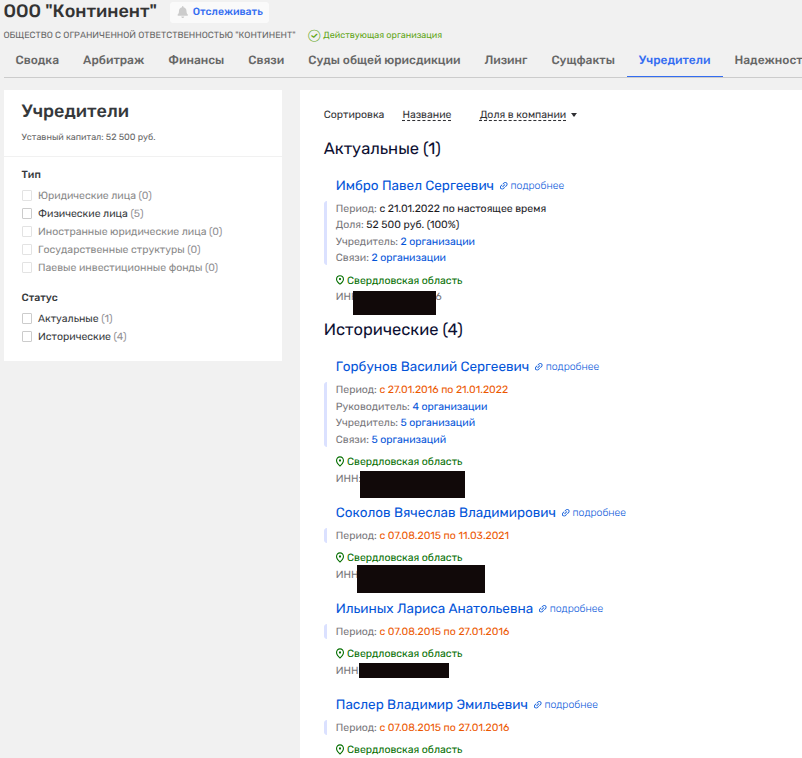Click the bell icon in Отслеживать button
This screenshot has height=758, width=802.
click(183, 12)
